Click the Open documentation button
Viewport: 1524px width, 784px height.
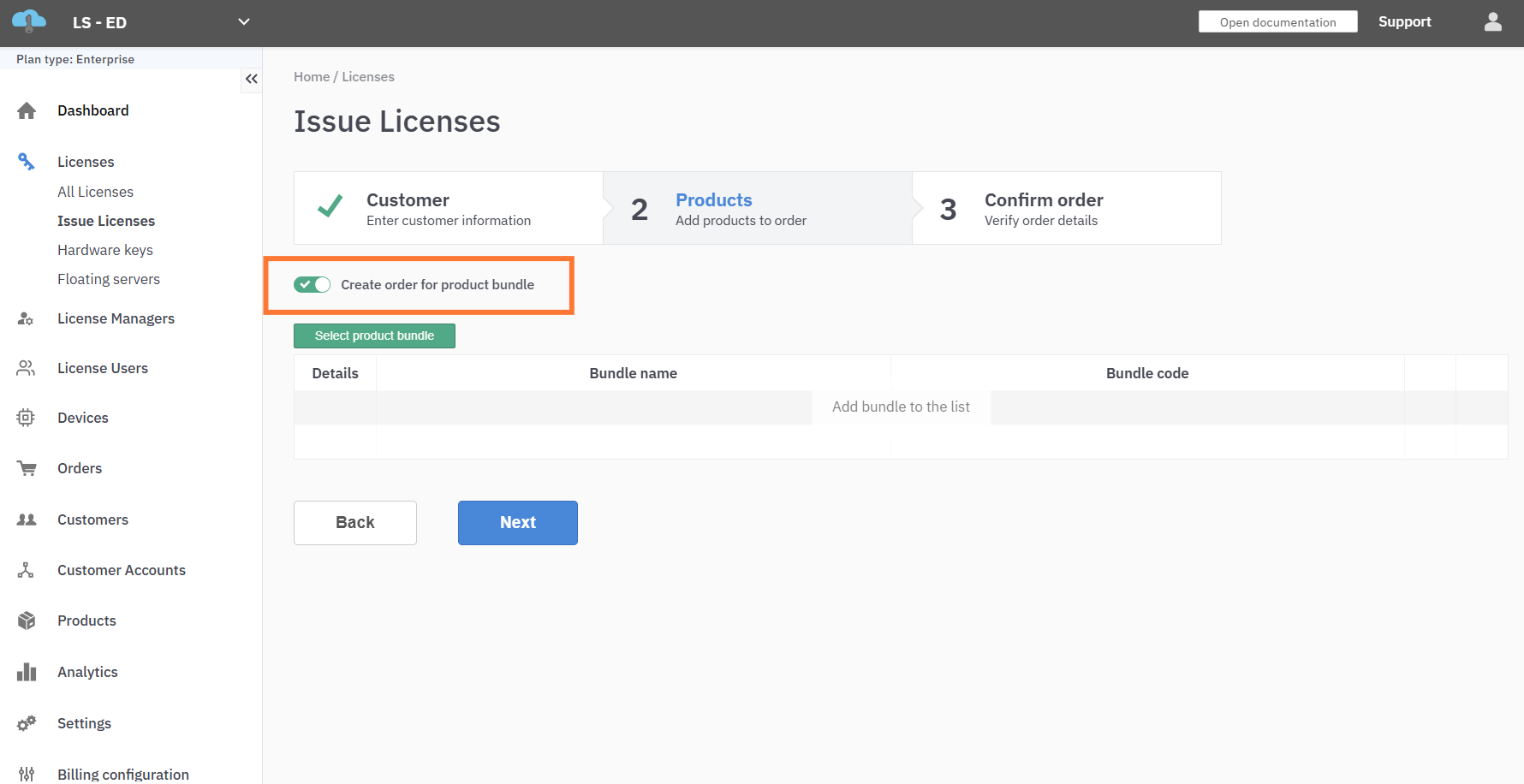[x=1277, y=22]
